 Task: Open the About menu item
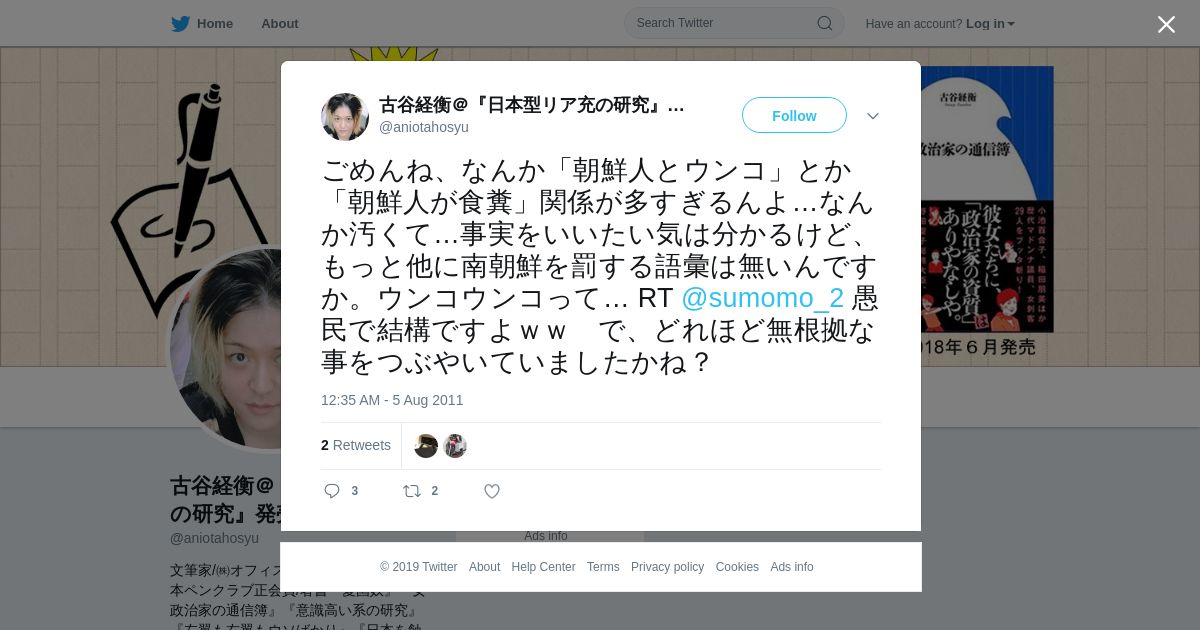point(280,24)
